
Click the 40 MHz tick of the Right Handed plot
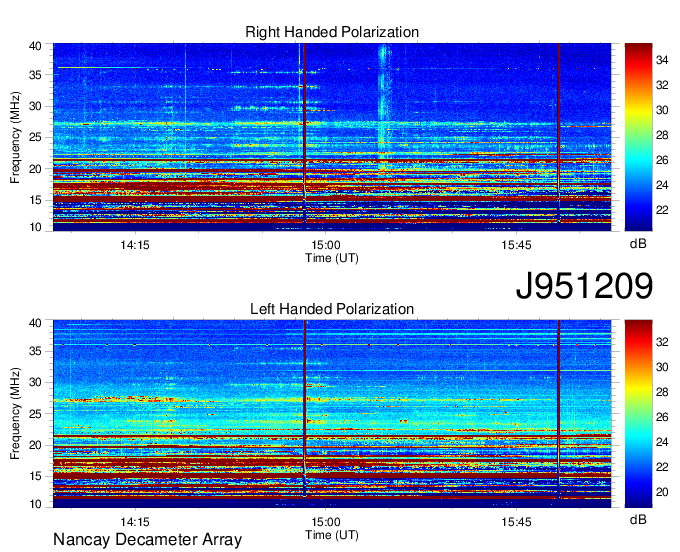tap(35, 46)
